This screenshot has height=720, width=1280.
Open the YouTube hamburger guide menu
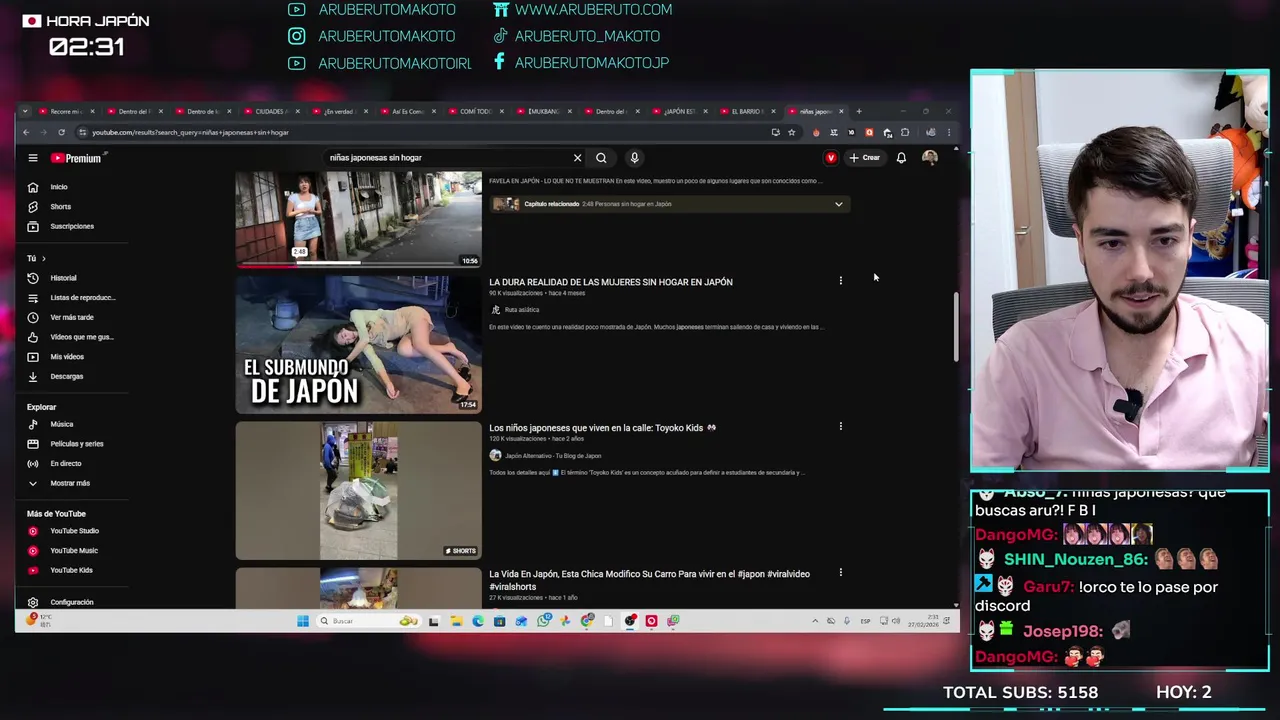[x=32, y=158]
